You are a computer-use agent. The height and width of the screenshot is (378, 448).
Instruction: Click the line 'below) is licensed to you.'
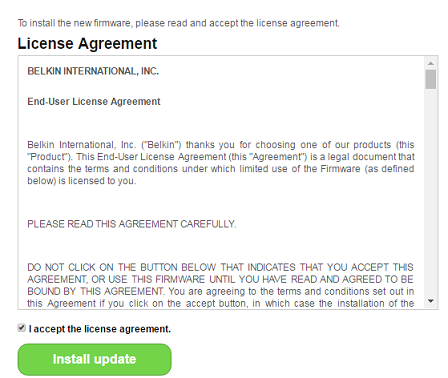82,181
